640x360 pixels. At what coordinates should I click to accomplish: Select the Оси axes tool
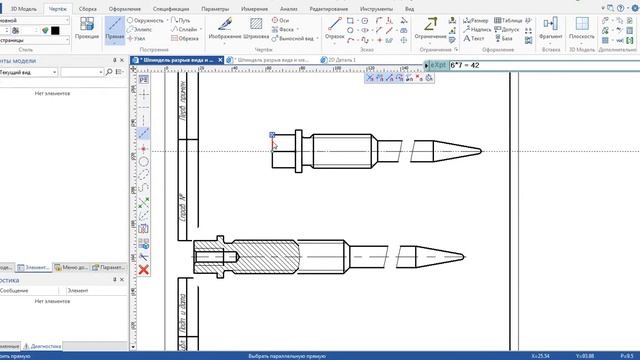click(x=280, y=20)
